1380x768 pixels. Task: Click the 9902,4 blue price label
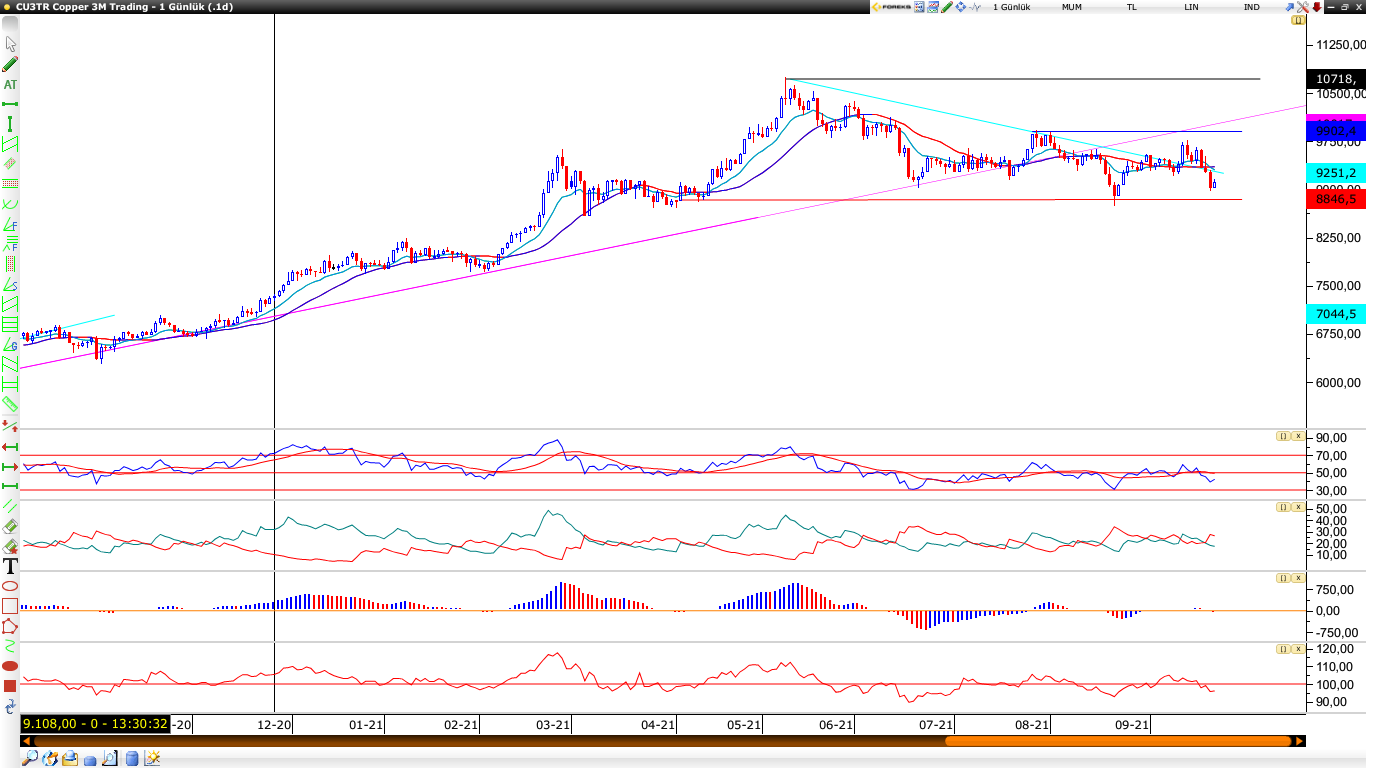tap(1336, 131)
